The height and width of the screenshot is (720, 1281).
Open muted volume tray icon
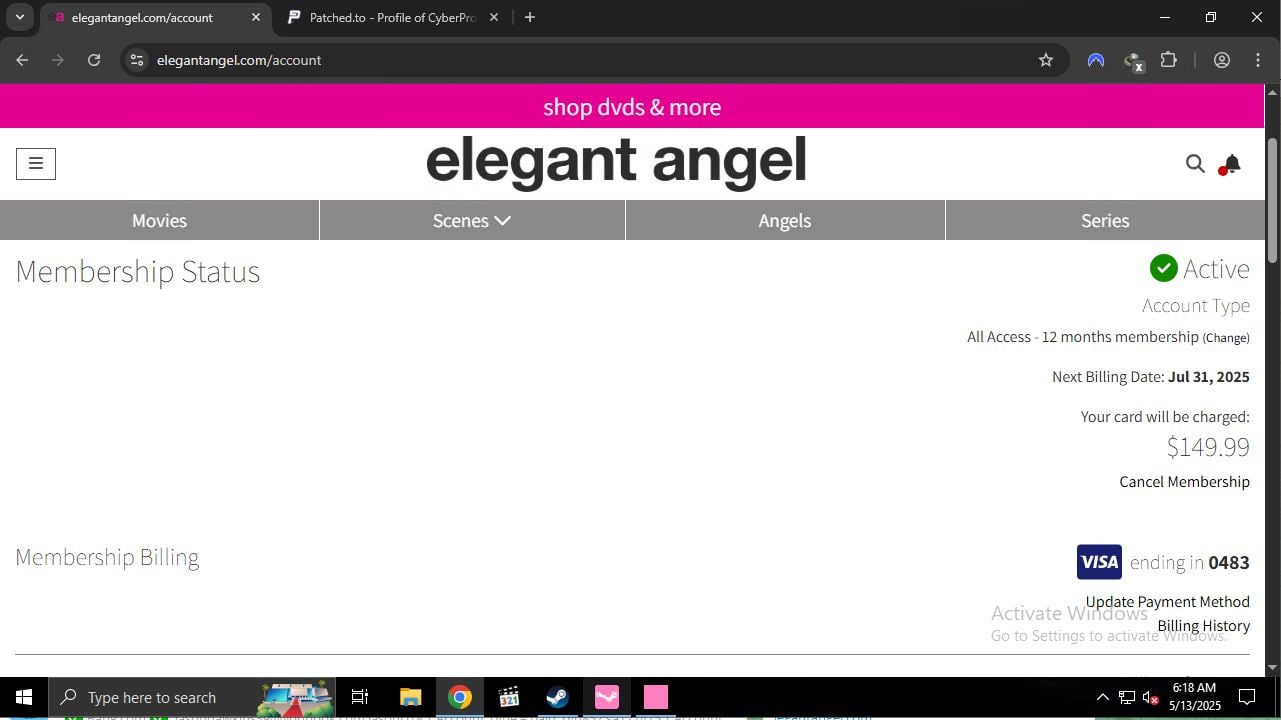[x=1150, y=697]
